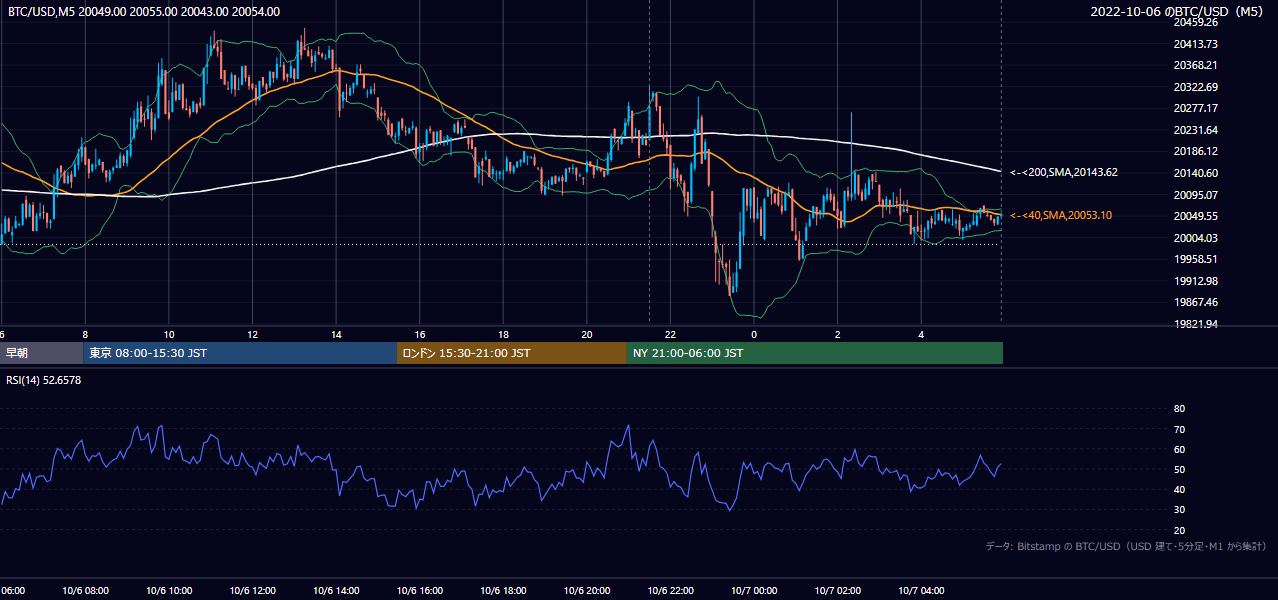
Task: Click the 10/7 00:00 time label
Action: pyautogui.click(x=753, y=591)
